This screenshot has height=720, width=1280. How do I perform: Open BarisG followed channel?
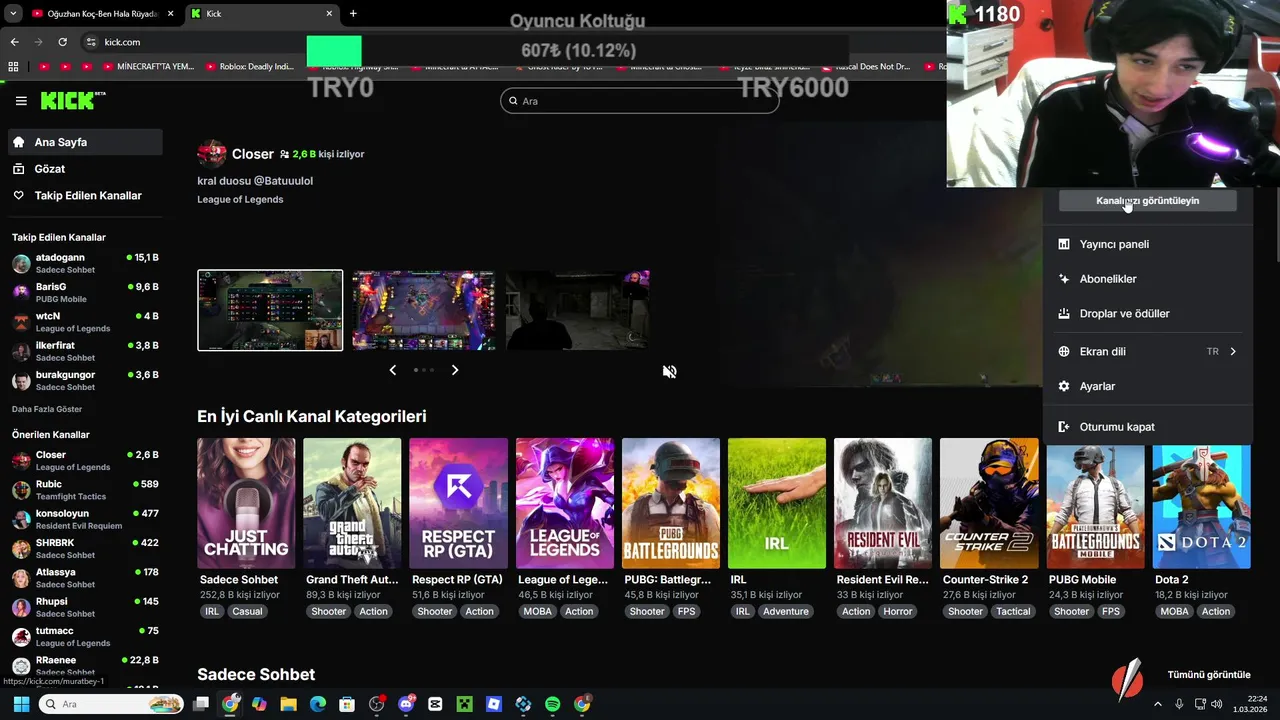[x=85, y=293]
